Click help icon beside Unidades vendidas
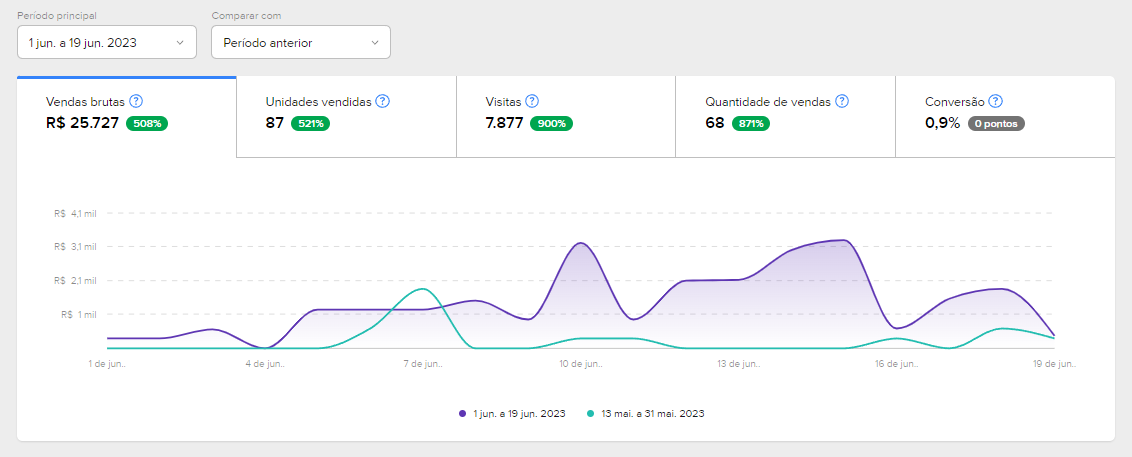Image resolution: width=1132 pixels, height=457 pixels. 382,101
